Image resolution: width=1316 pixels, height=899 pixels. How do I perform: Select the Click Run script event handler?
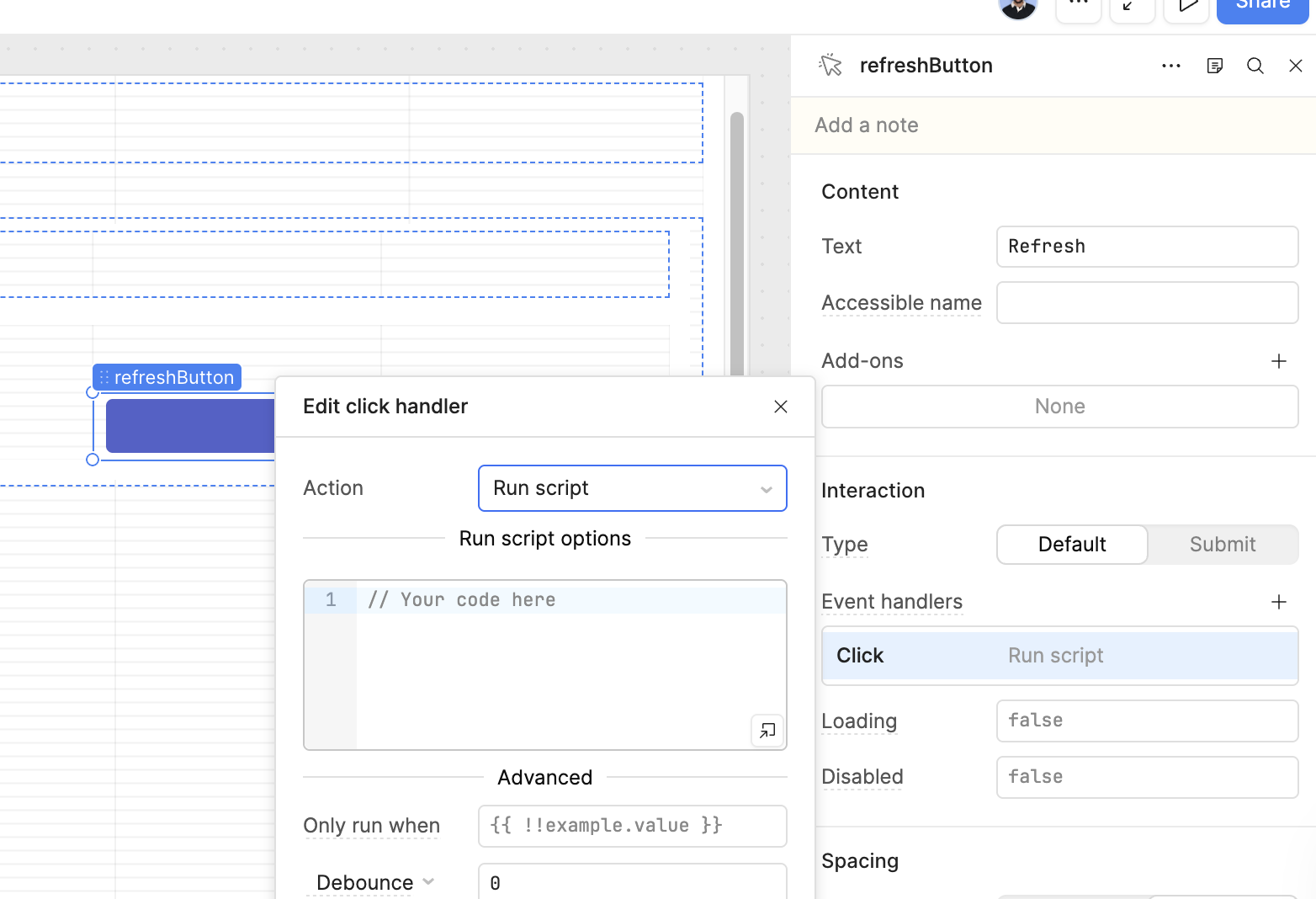1059,656
